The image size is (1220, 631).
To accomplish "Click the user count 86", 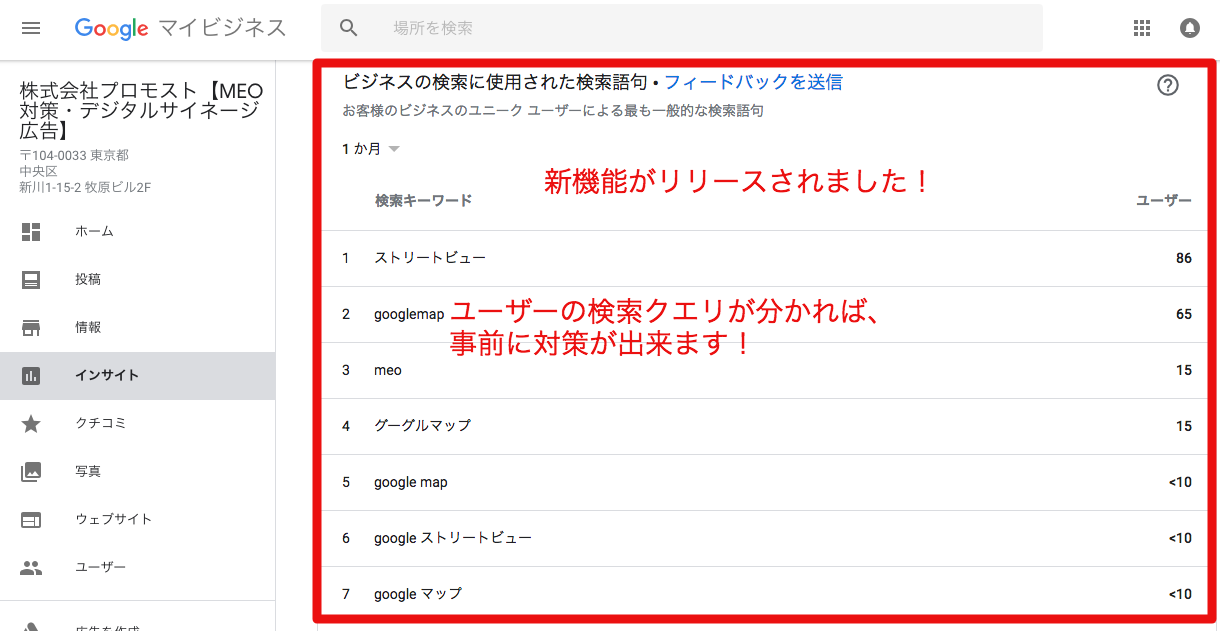I will 1184,258.
